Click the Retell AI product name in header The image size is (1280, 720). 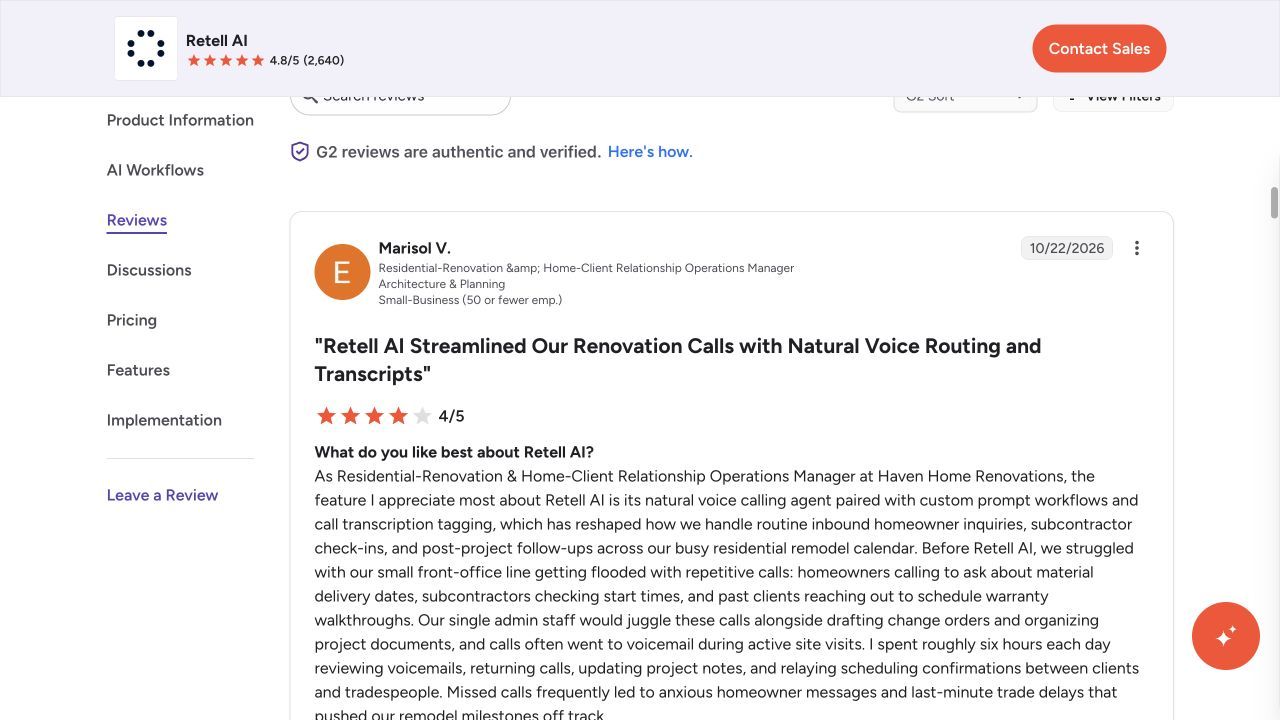point(217,41)
